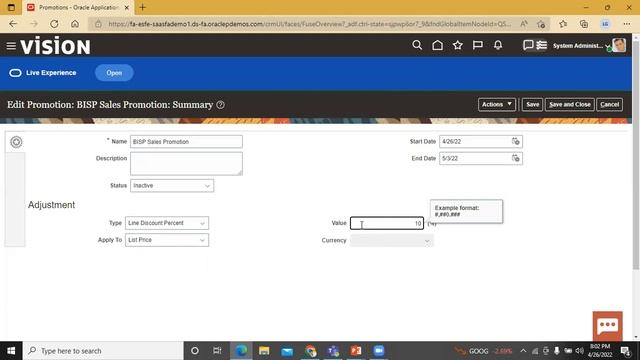Cancel editing the promotion
Image resolution: width=640 pixels, height=360 pixels.
coord(609,104)
